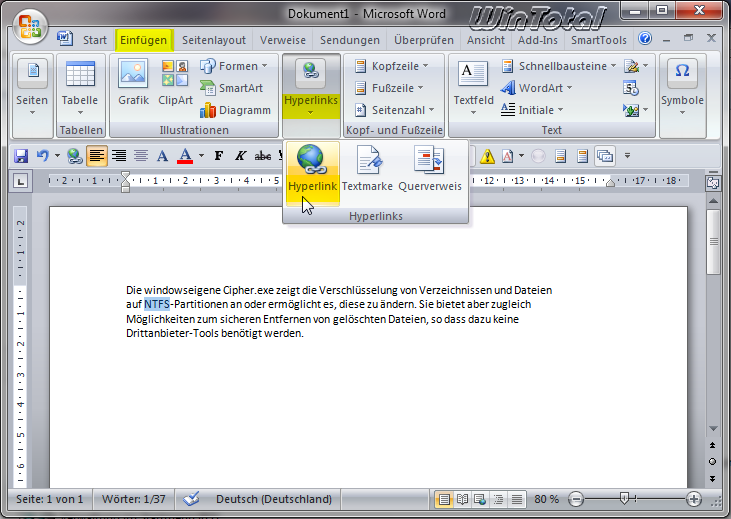Open the WordArt dropdown
Viewport: 731px width, 519px height.
(x=536, y=88)
